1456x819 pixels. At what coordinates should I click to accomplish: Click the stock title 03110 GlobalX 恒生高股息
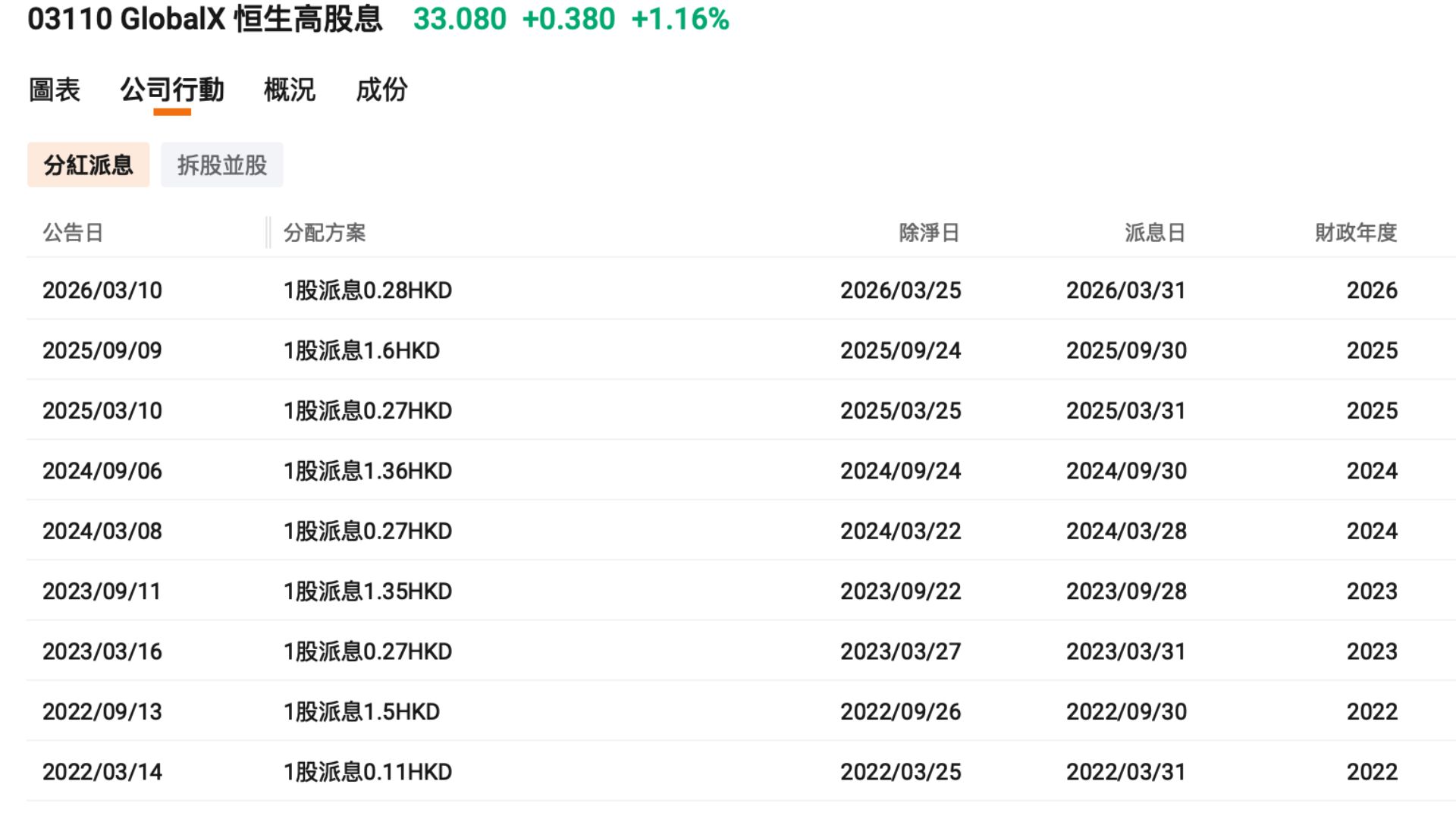[205, 19]
